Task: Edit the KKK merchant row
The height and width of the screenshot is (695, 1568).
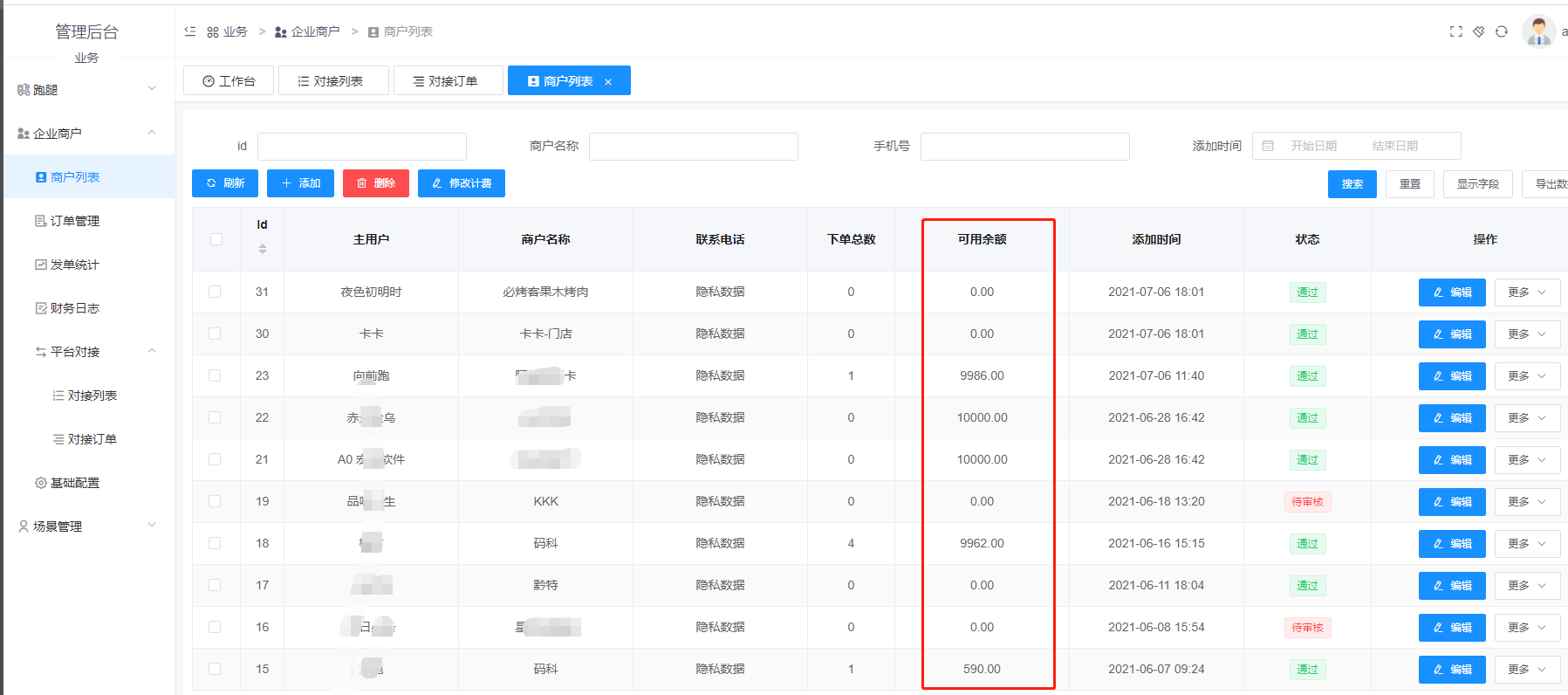Action: pos(1452,502)
